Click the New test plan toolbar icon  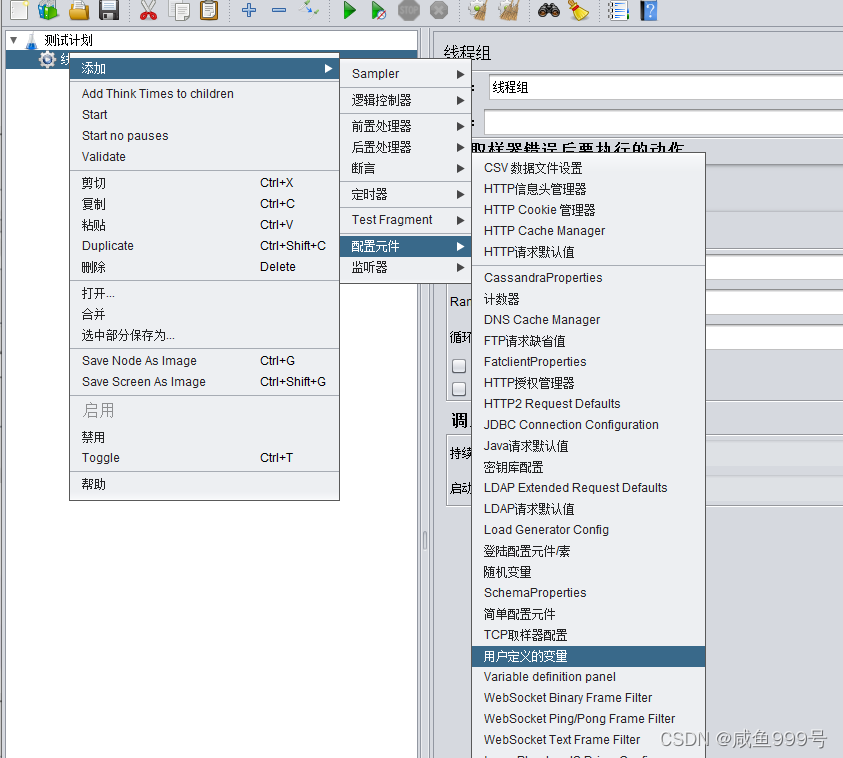tap(19, 10)
